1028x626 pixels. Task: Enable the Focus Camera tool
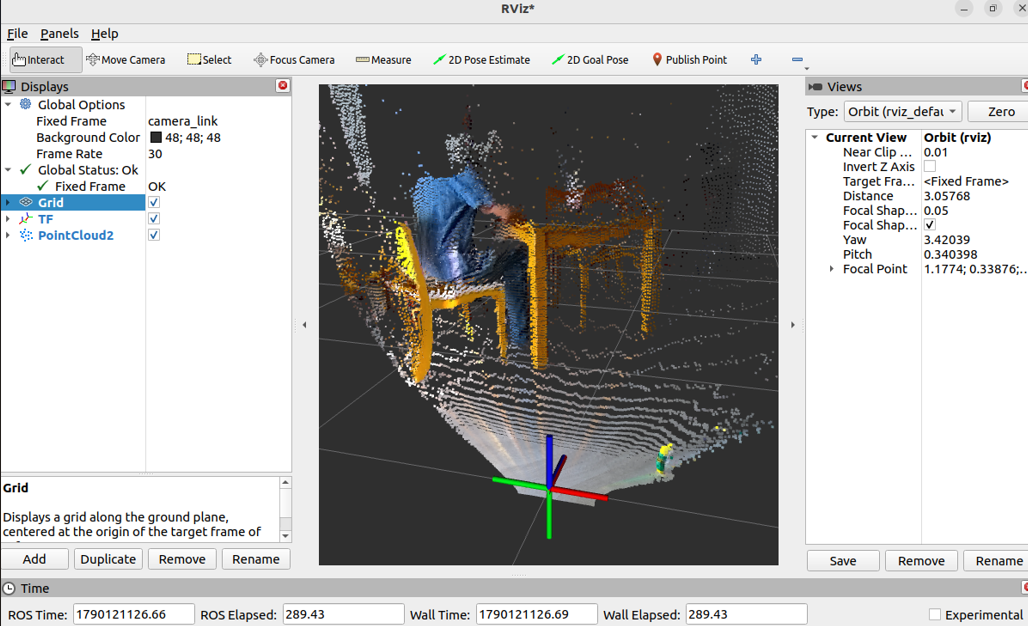(x=294, y=60)
